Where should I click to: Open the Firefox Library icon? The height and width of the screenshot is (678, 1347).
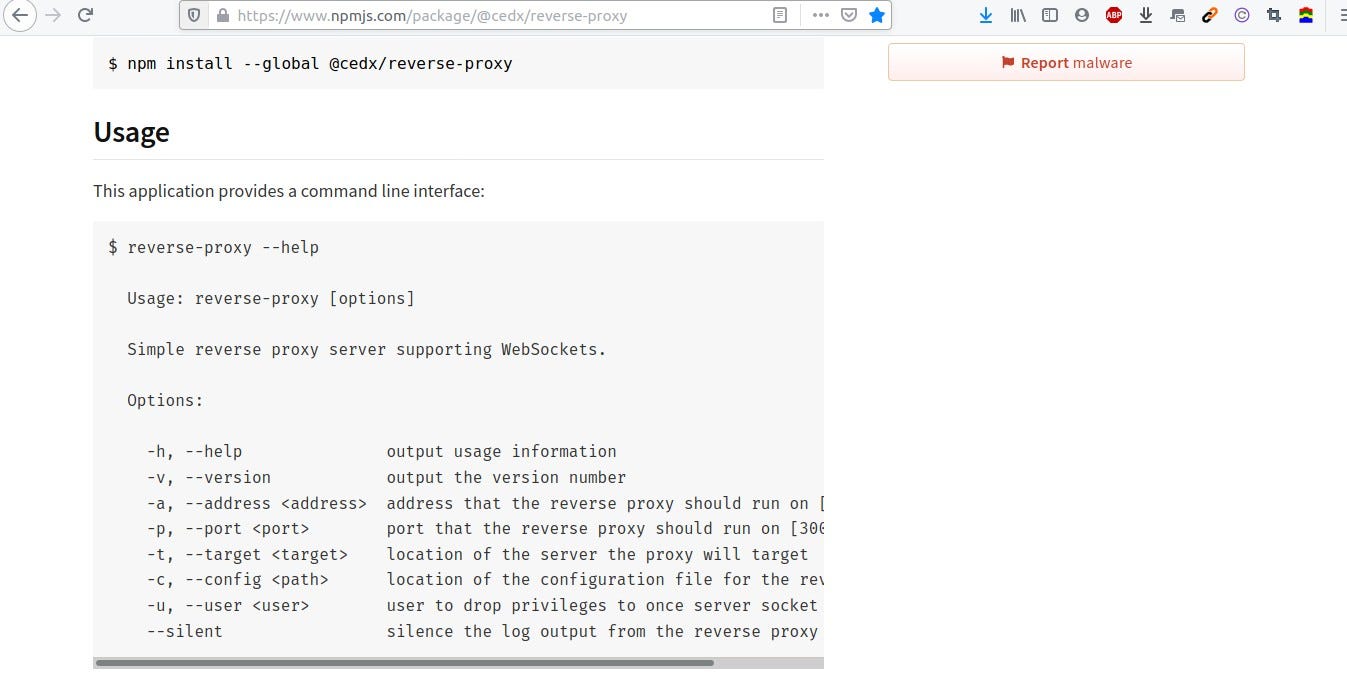point(1018,15)
